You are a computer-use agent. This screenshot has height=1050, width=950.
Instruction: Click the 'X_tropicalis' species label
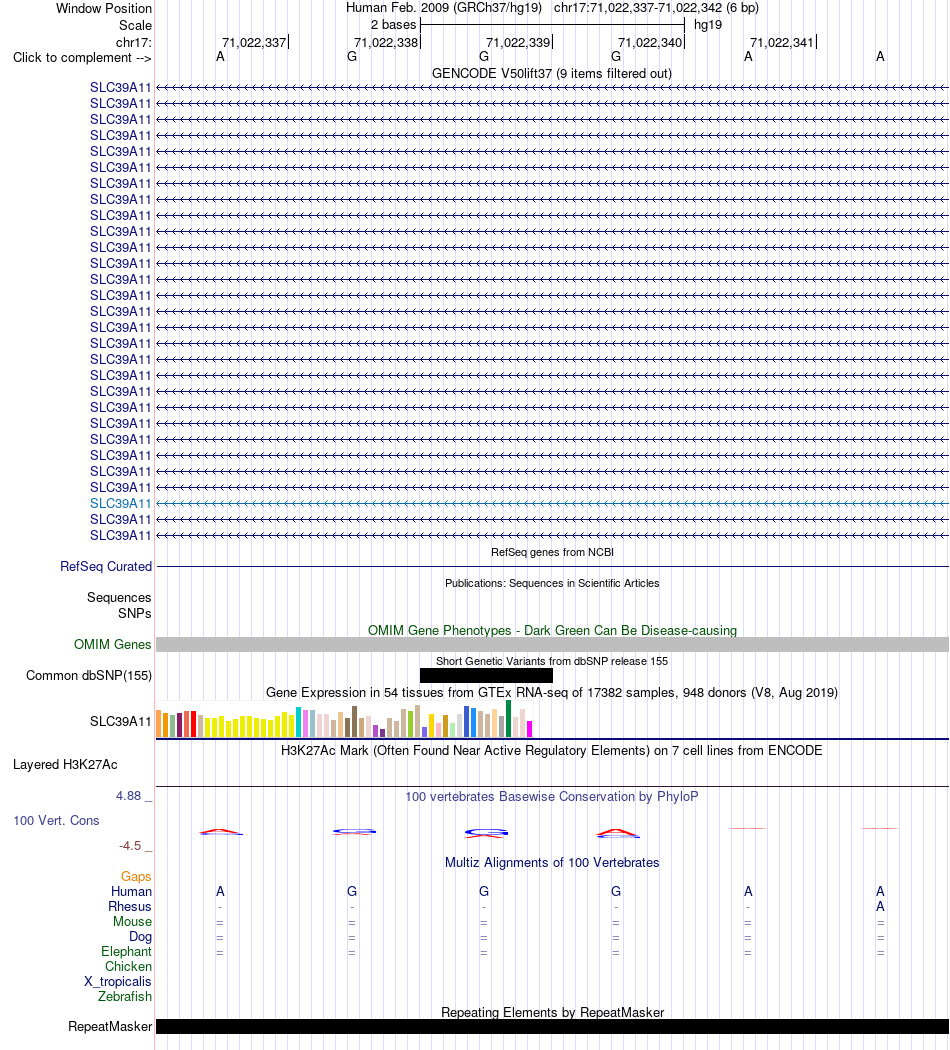click(118, 982)
